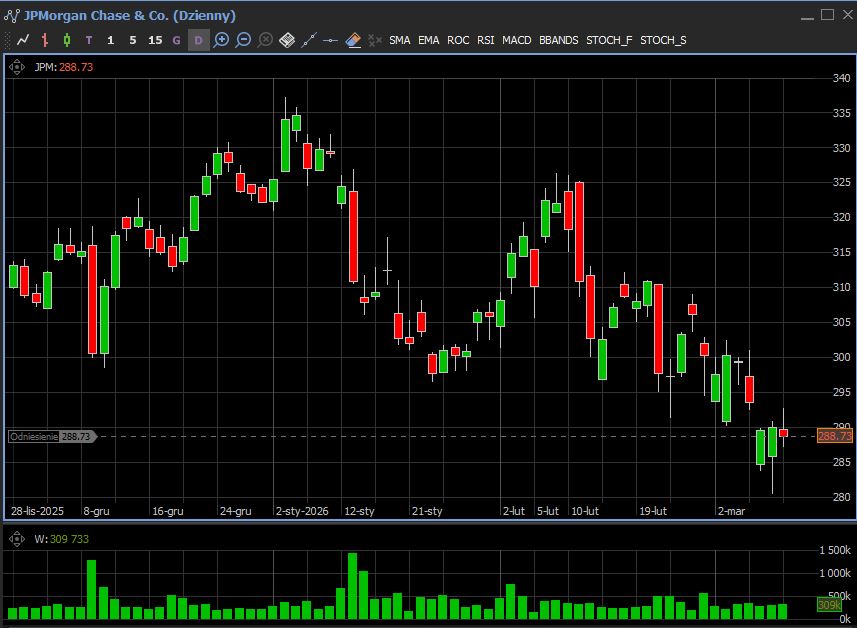
Task: Select the trend line drawing tool
Action: click(309, 40)
